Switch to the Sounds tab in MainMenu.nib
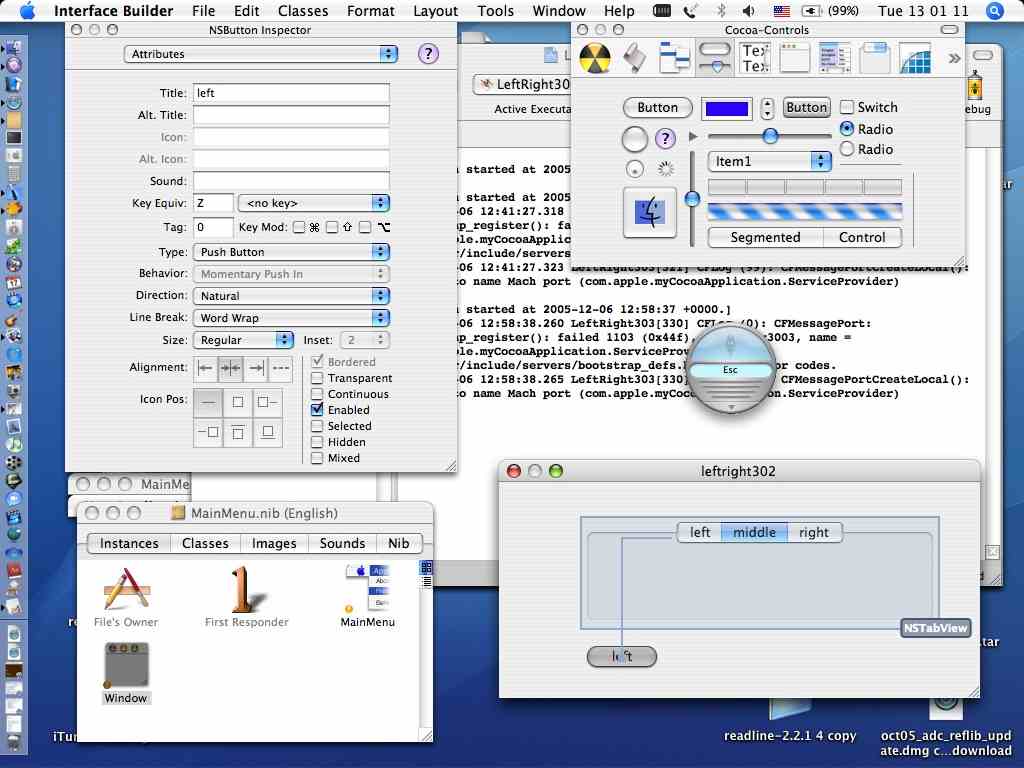 (342, 543)
